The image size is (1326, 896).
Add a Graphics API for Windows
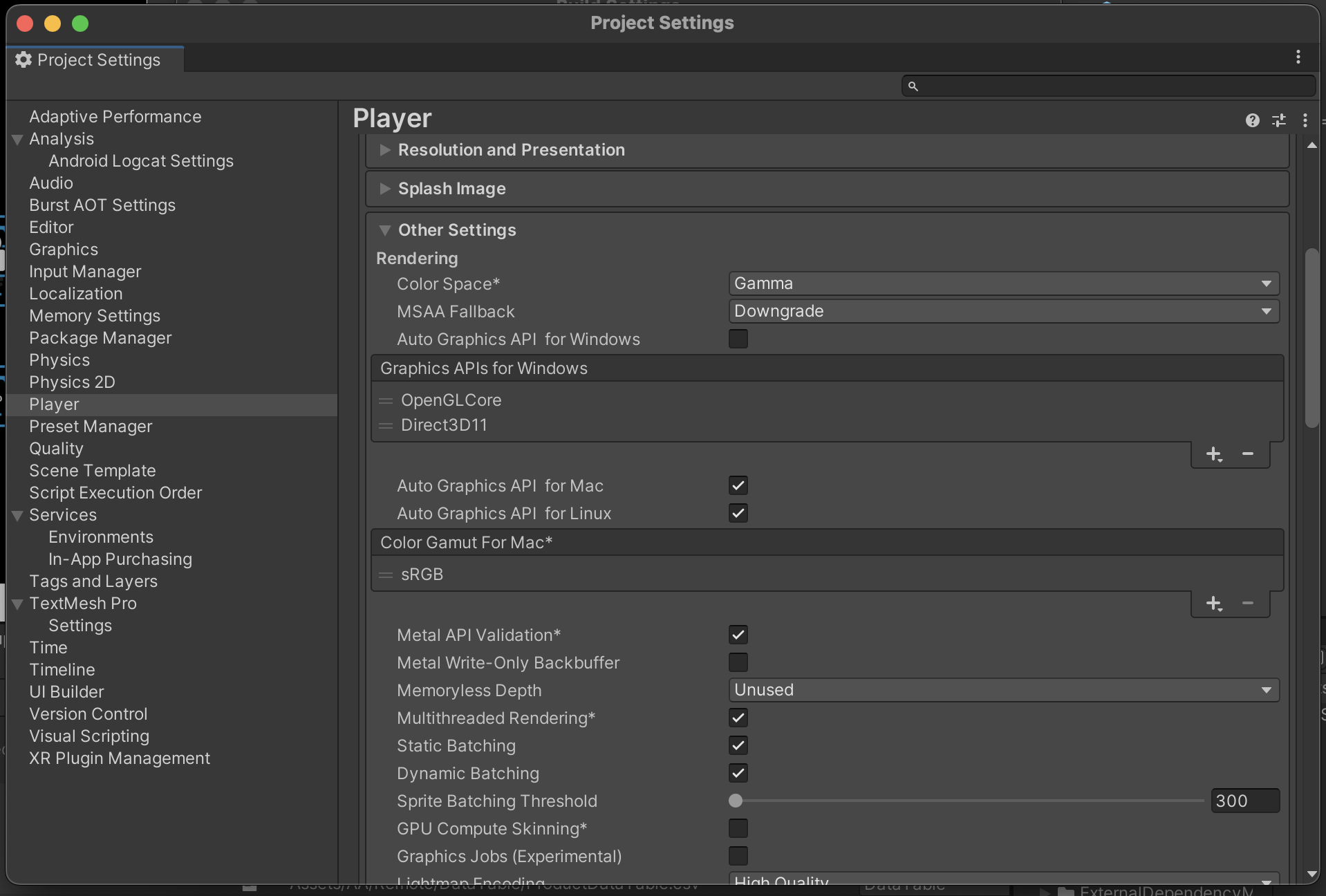(x=1214, y=454)
